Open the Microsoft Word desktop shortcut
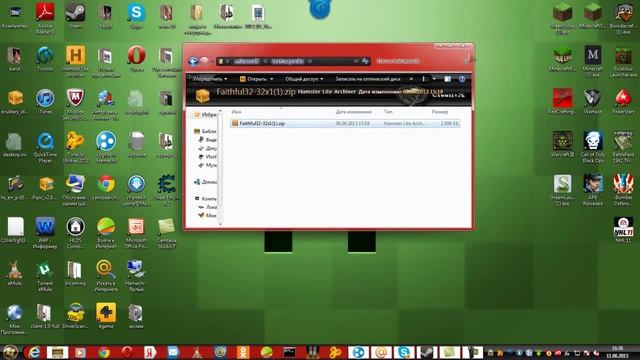640x360 pixels. tap(45, 233)
